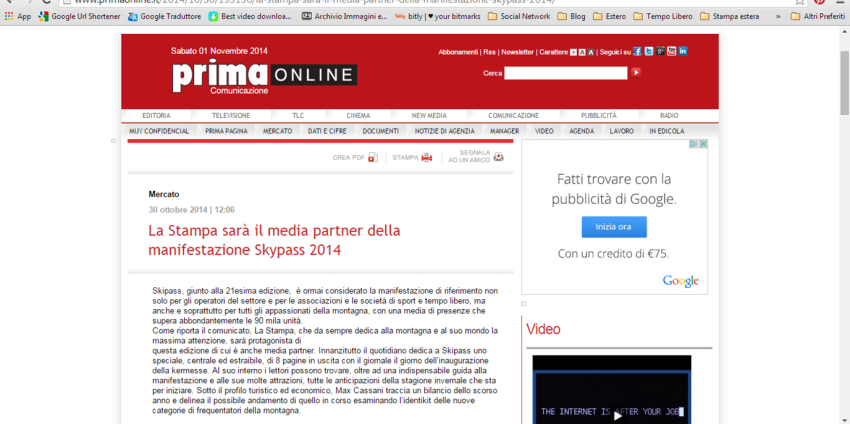Go to DOCUMENTI menu item
Screen dimensions: 850x424
(381, 131)
